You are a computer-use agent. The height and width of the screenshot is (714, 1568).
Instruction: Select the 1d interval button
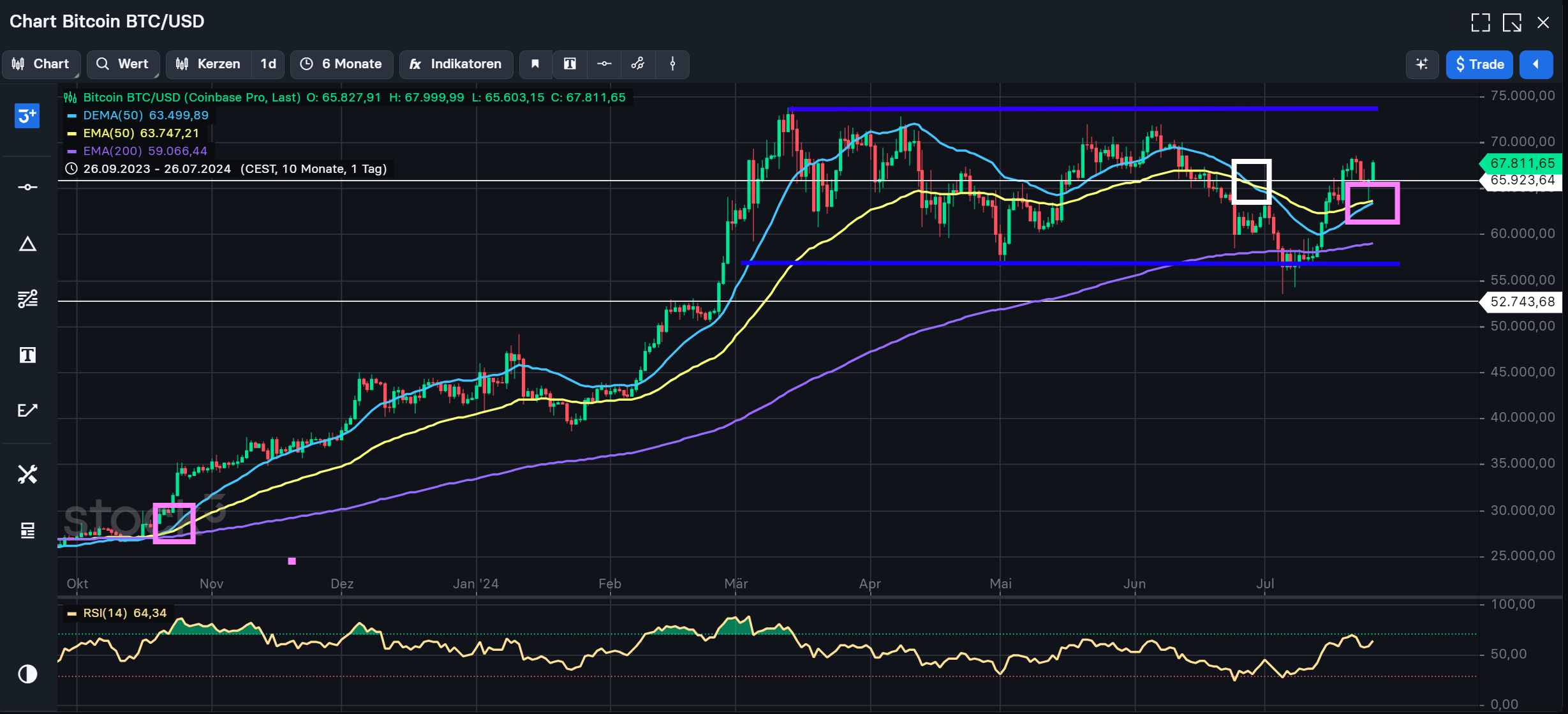pyautogui.click(x=268, y=64)
